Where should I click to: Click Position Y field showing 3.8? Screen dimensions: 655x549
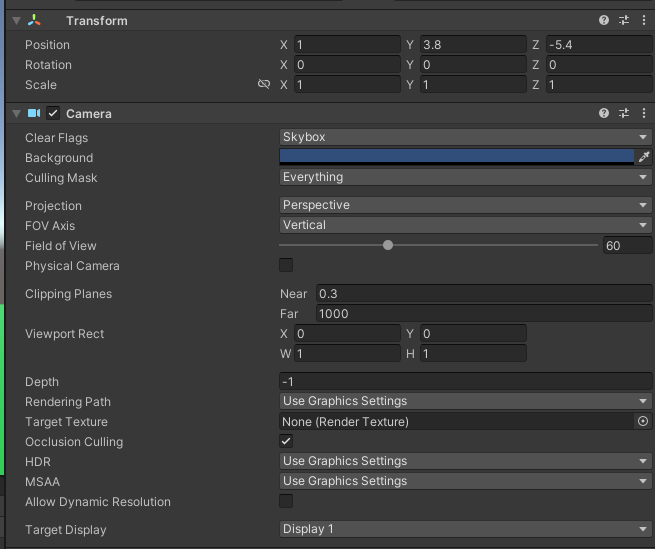pyautogui.click(x=473, y=44)
